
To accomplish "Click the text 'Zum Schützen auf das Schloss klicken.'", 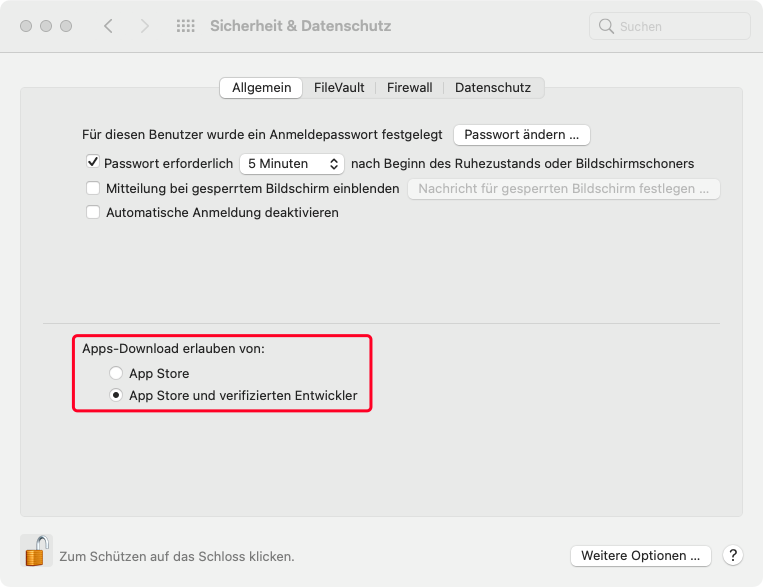I will pyautogui.click(x=177, y=556).
